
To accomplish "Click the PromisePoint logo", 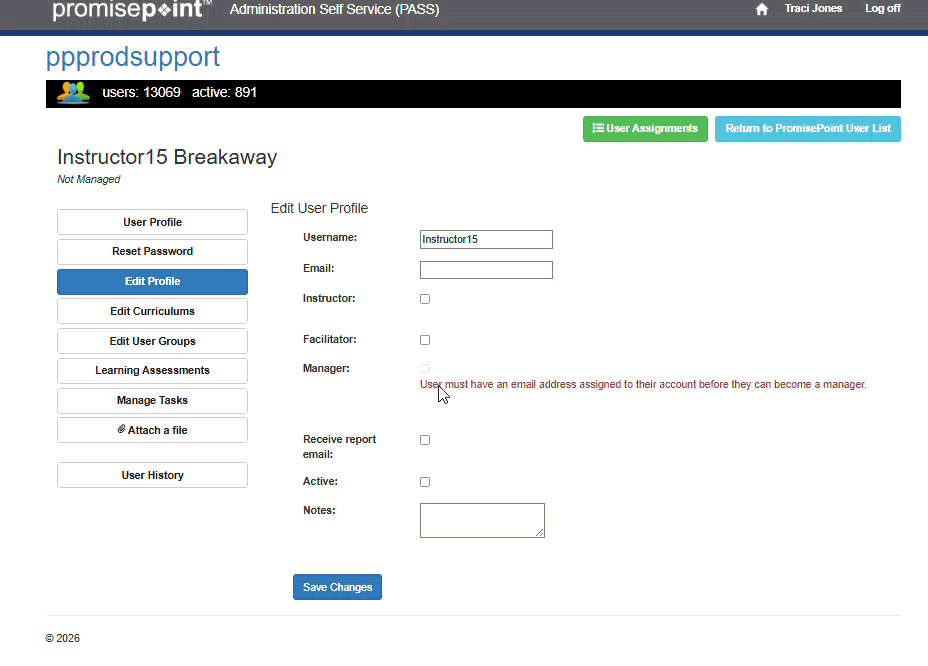I will coord(131,10).
